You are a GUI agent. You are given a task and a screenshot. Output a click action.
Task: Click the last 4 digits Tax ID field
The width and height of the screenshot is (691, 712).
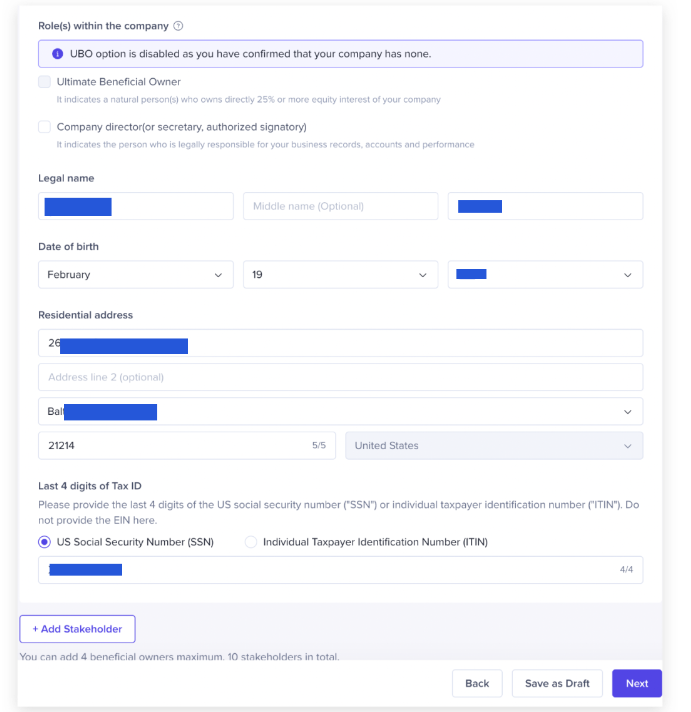click(340, 570)
